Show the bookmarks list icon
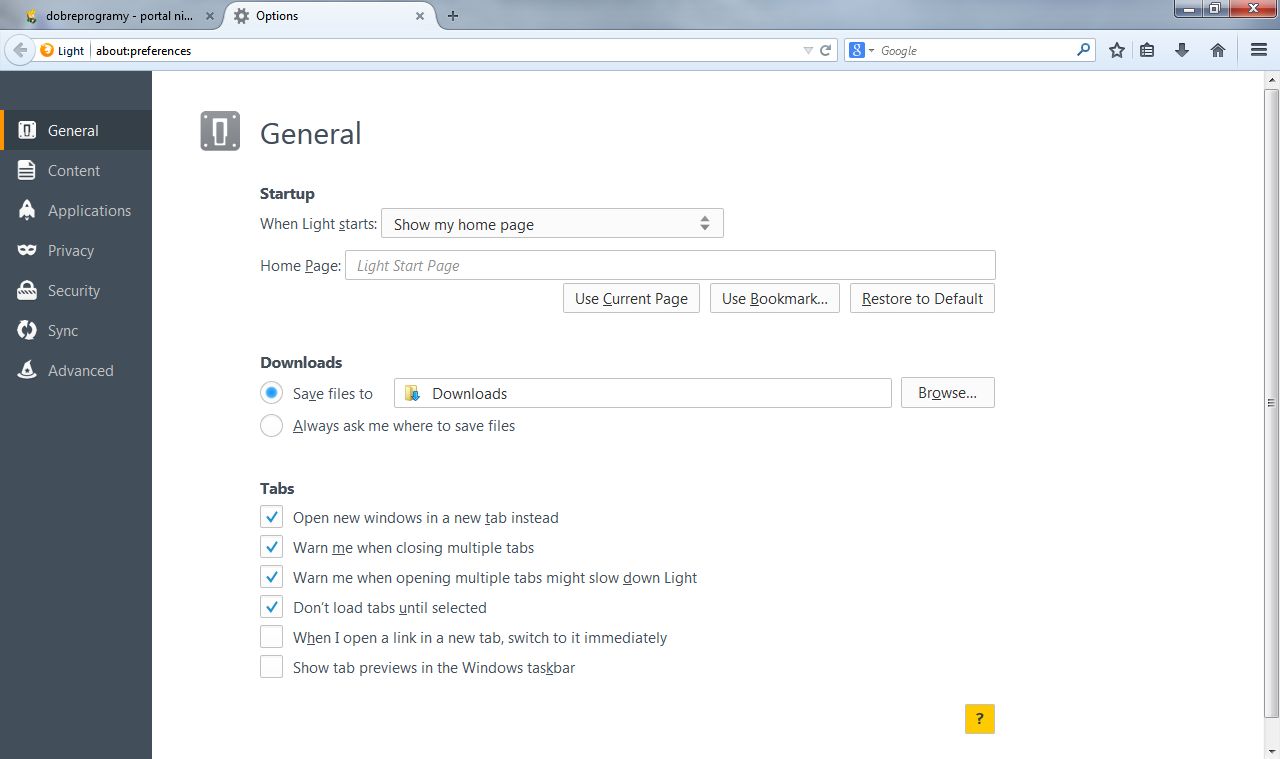Image resolution: width=1280 pixels, height=759 pixels. [x=1148, y=50]
